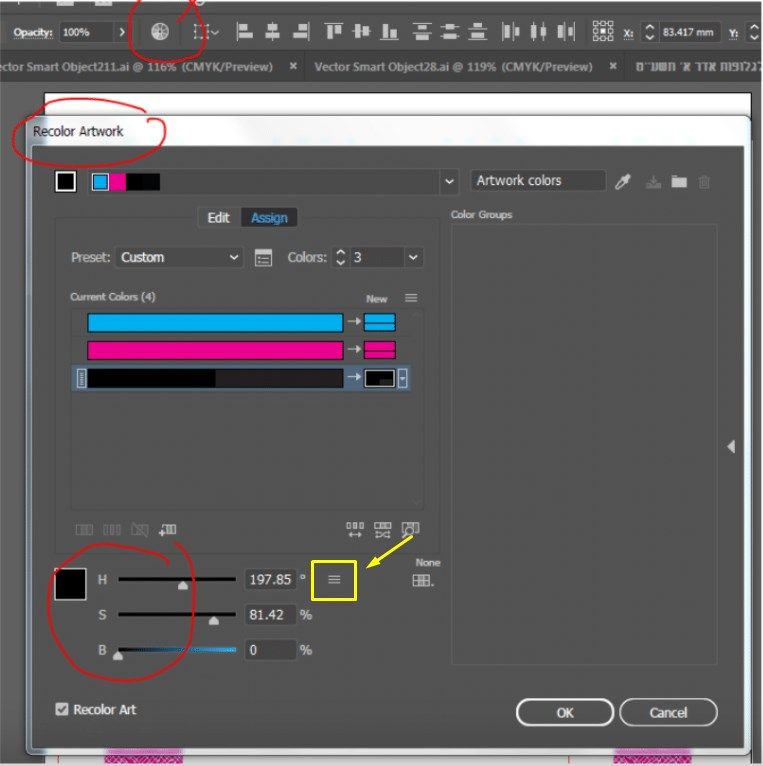Set the reference point grid locator

[603, 31]
